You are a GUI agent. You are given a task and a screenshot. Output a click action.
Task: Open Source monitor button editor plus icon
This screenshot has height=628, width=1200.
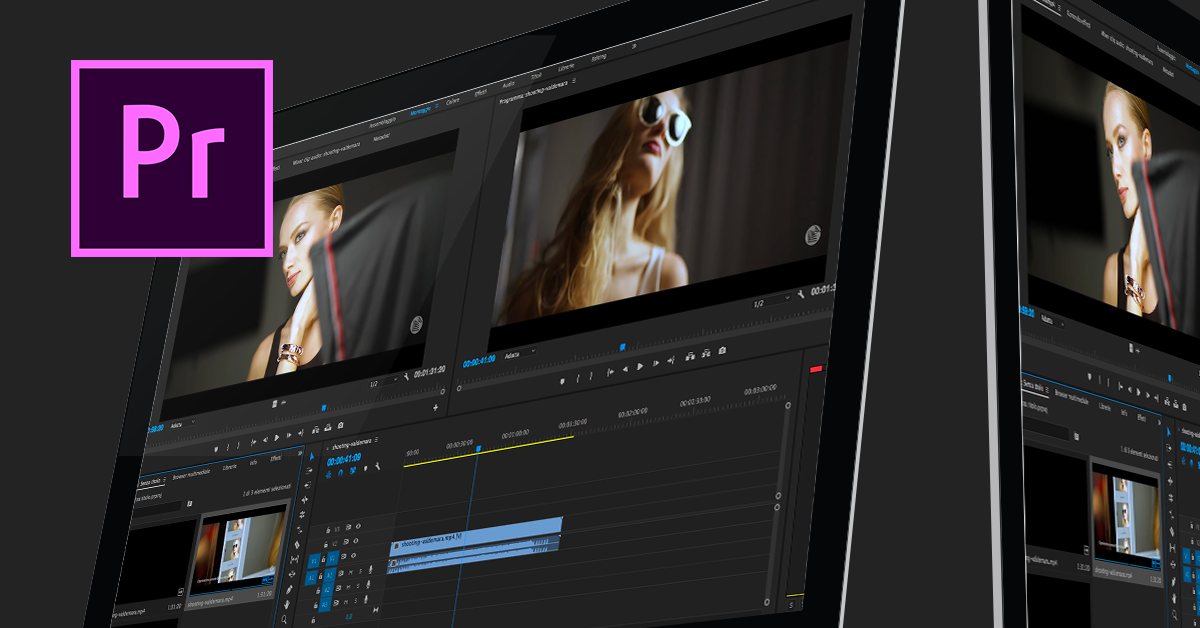pyautogui.click(x=436, y=407)
